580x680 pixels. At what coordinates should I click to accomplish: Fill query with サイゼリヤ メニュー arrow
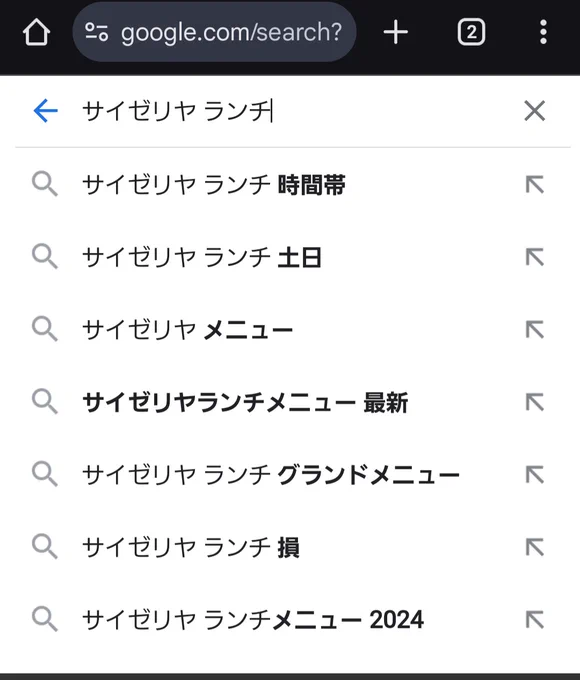tap(534, 330)
